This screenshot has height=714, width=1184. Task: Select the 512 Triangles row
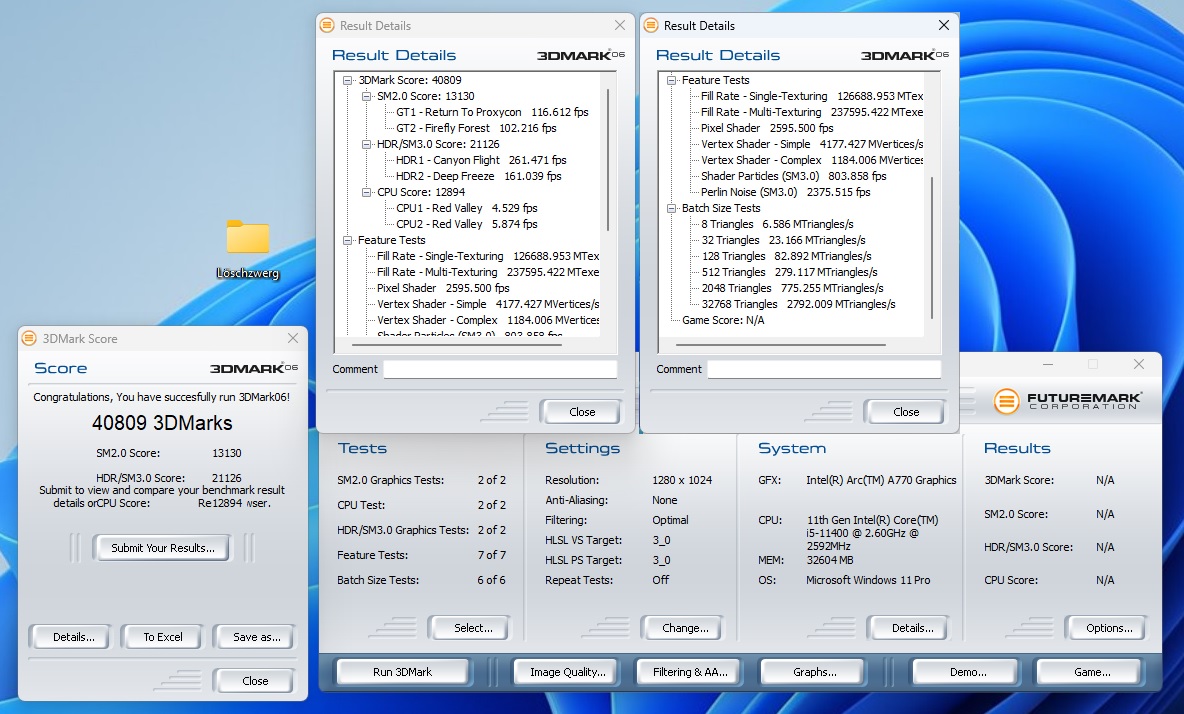[x=789, y=272]
